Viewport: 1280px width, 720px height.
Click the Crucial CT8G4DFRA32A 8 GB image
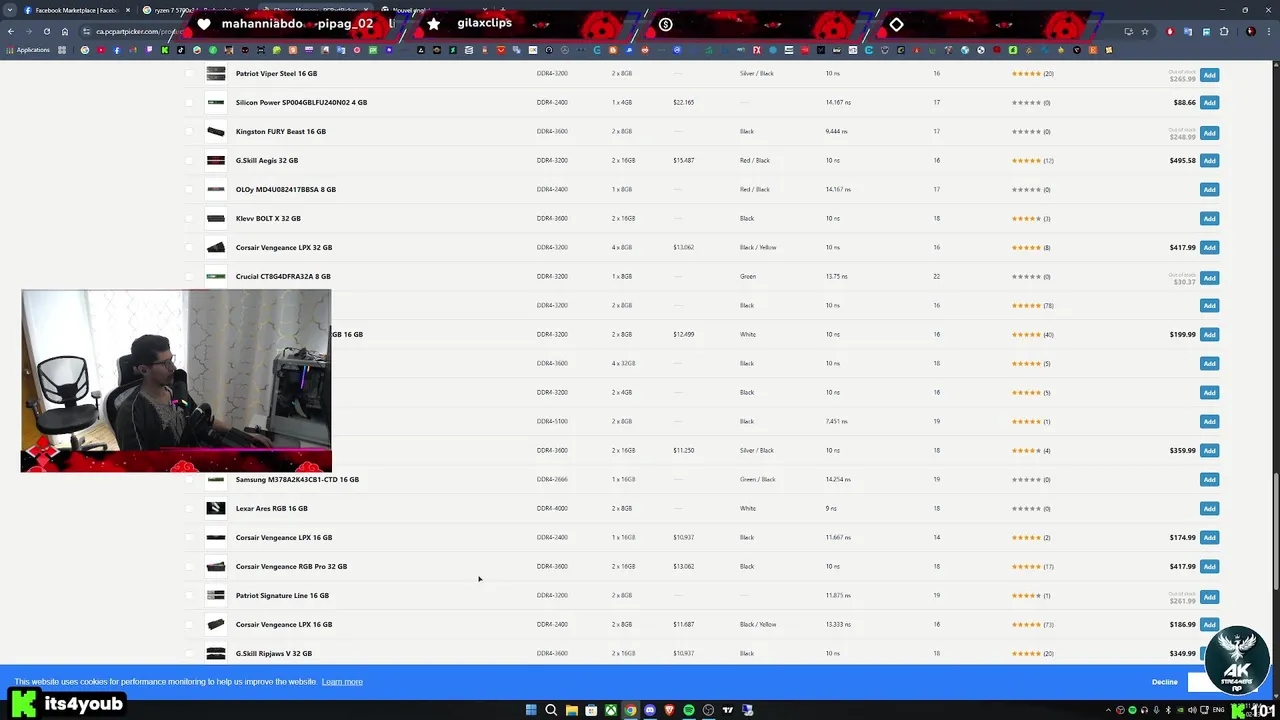click(x=216, y=276)
